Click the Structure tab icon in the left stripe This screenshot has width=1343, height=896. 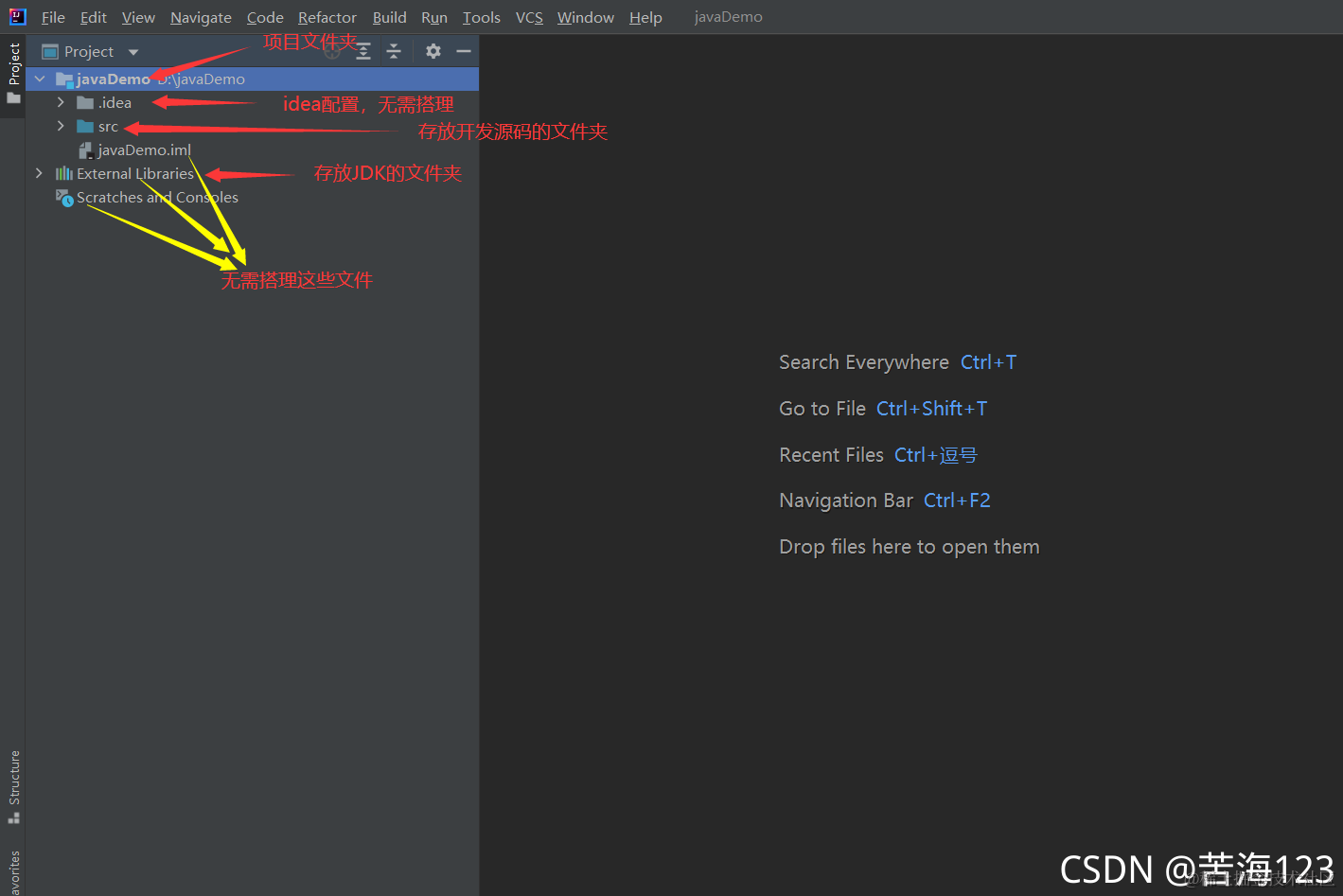tap(13, 817)
